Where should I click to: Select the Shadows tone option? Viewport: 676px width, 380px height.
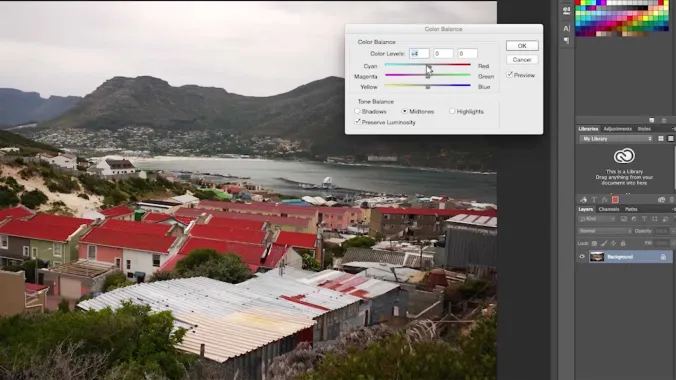[357, 111]
